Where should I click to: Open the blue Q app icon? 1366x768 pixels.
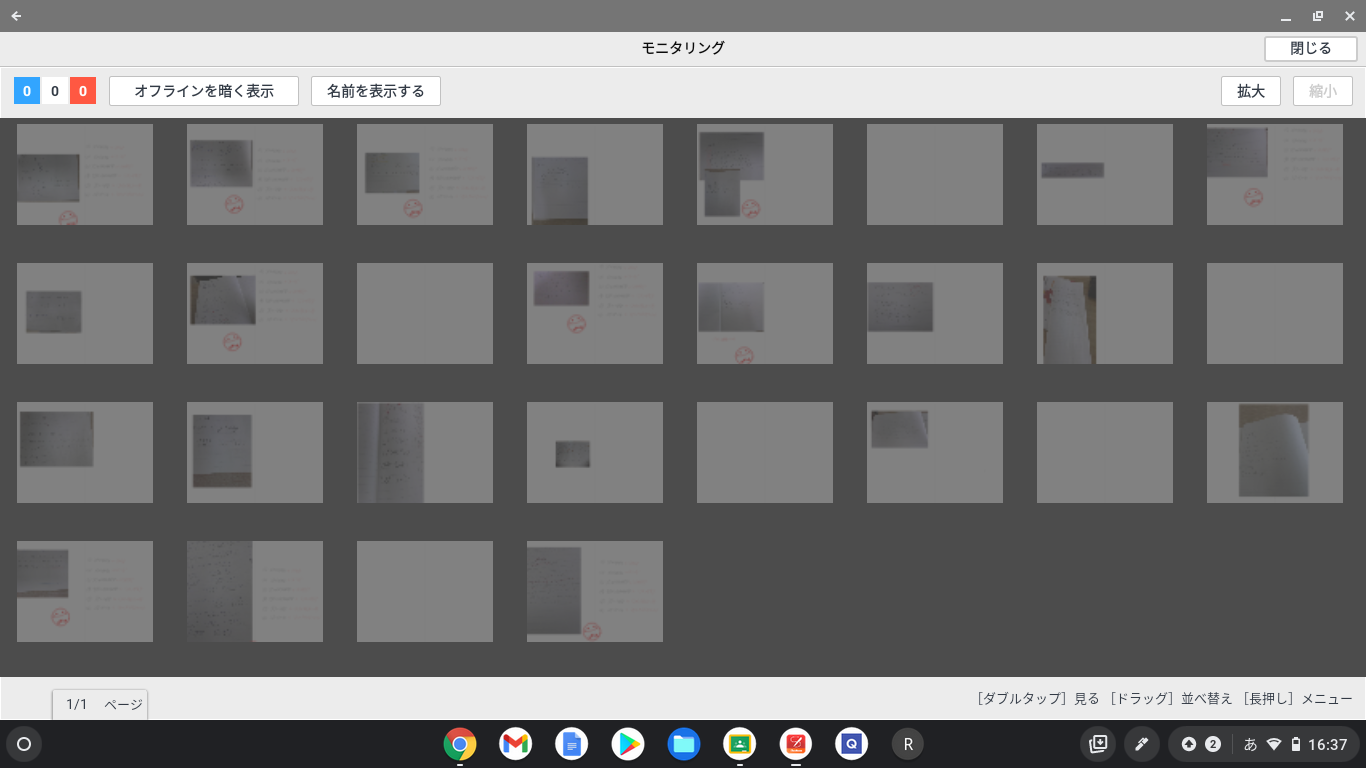pyautogui.click(x=852, y=744)
